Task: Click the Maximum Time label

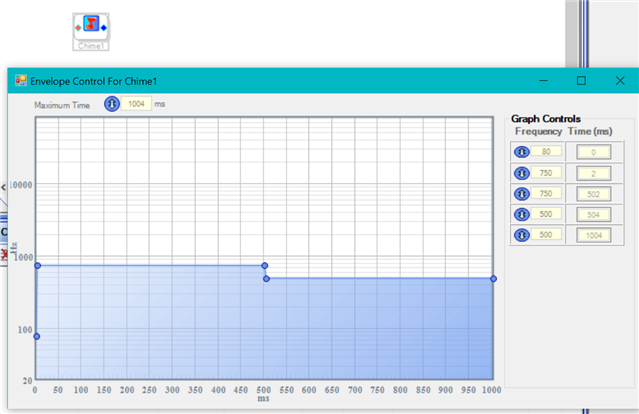Action: click(x=62, y=105)
